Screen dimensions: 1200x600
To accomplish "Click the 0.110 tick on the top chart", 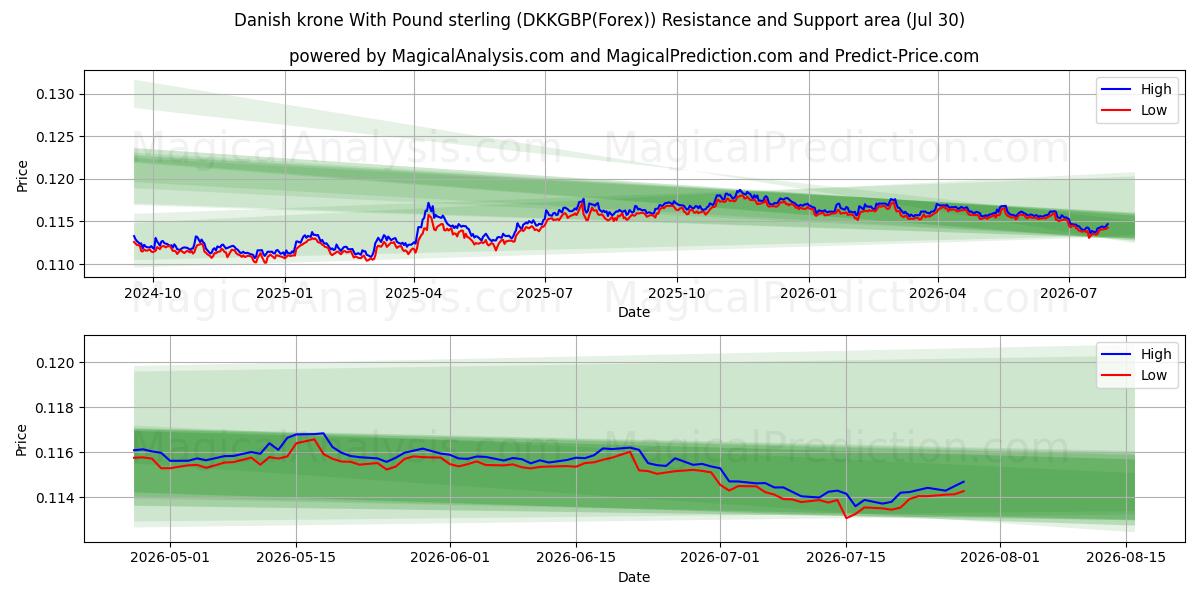I will [55, 264].
